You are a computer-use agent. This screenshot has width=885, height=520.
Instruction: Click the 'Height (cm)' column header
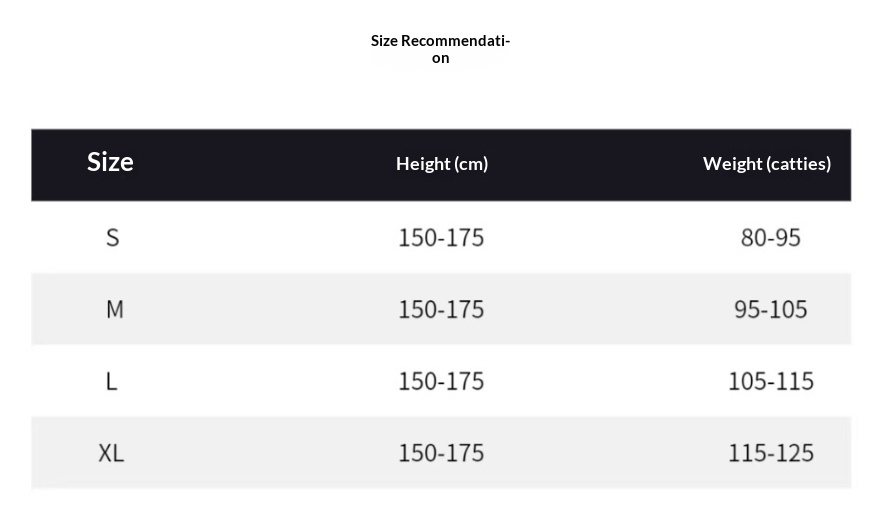click(x=442, y=164)
